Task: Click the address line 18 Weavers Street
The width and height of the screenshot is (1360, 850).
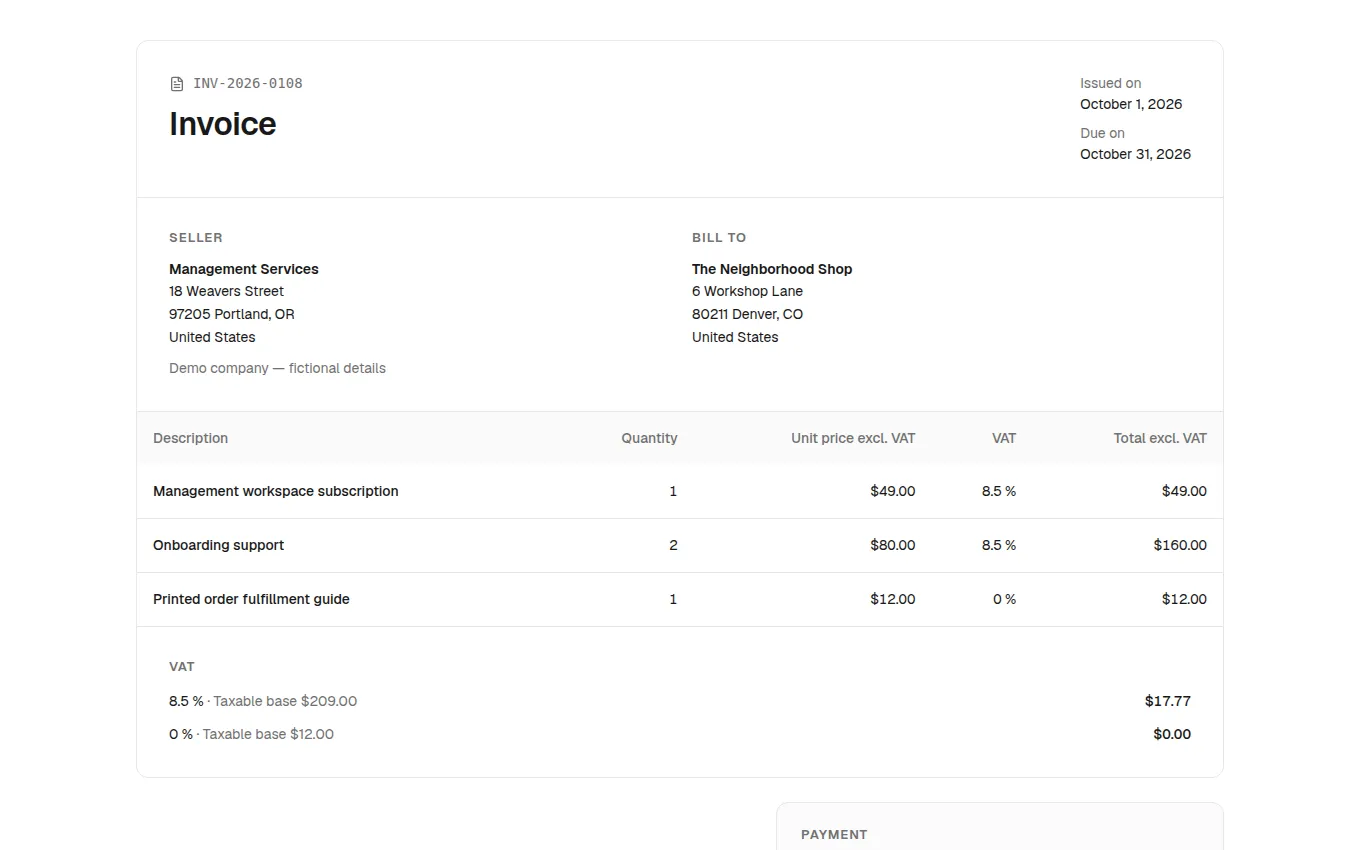Action: pos(226,291)
